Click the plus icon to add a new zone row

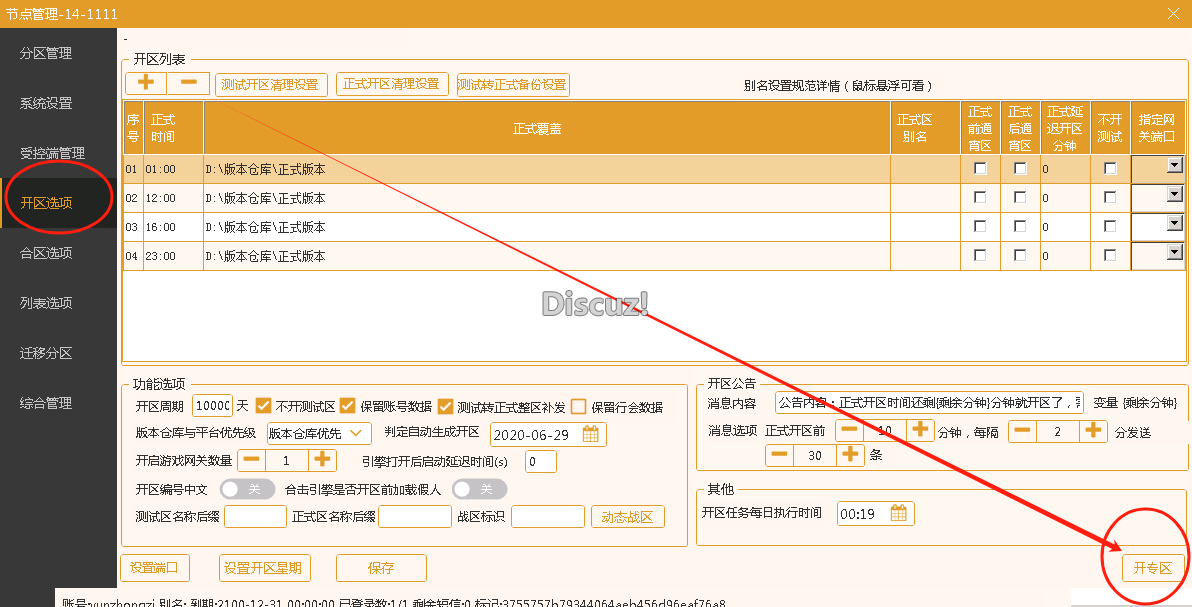click(144, 82)
